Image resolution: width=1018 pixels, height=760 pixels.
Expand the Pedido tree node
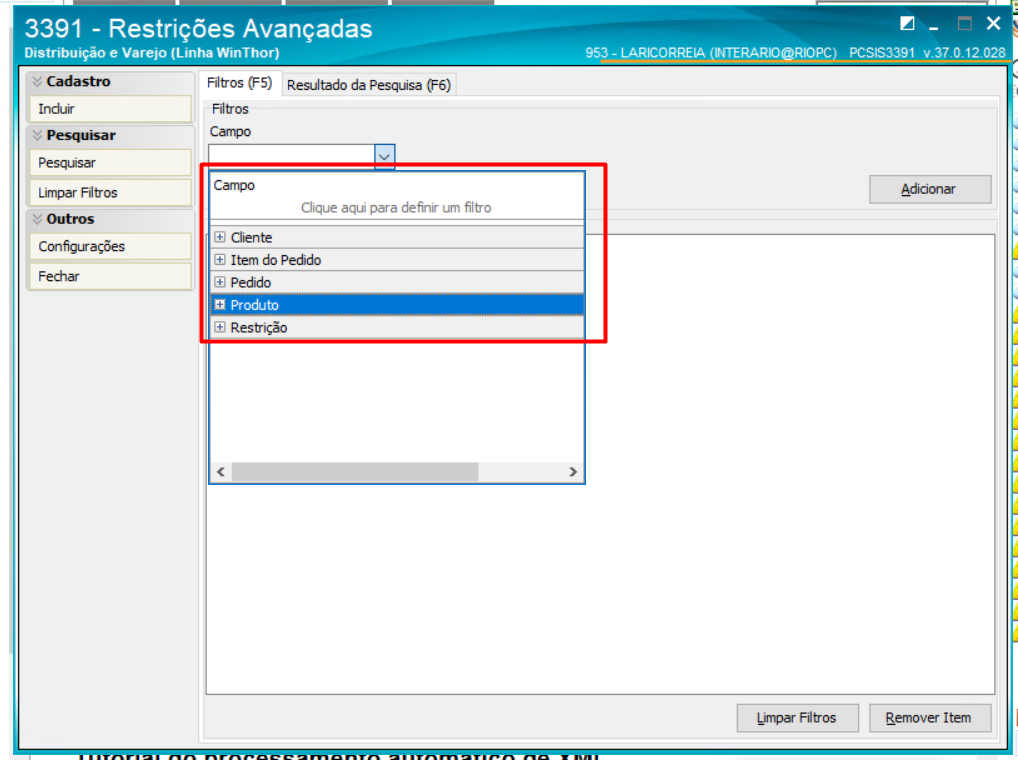tap(220, 282)
